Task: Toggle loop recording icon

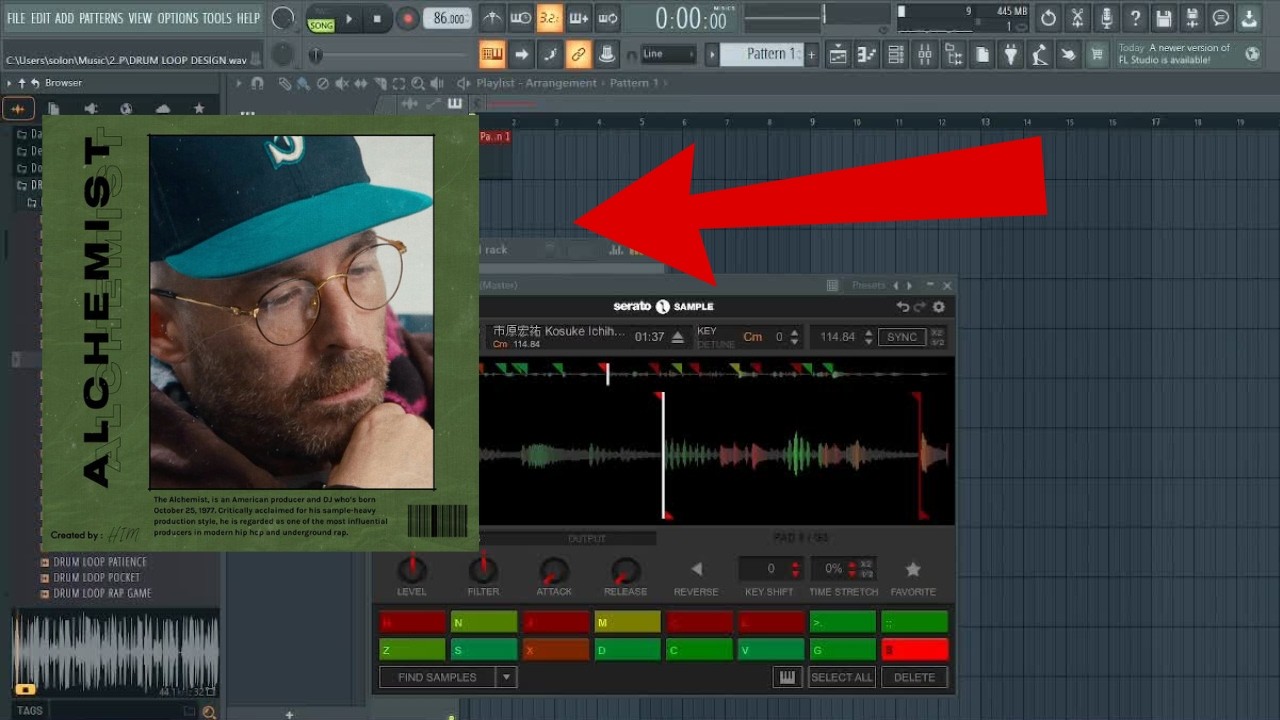Action: [607, 18]
